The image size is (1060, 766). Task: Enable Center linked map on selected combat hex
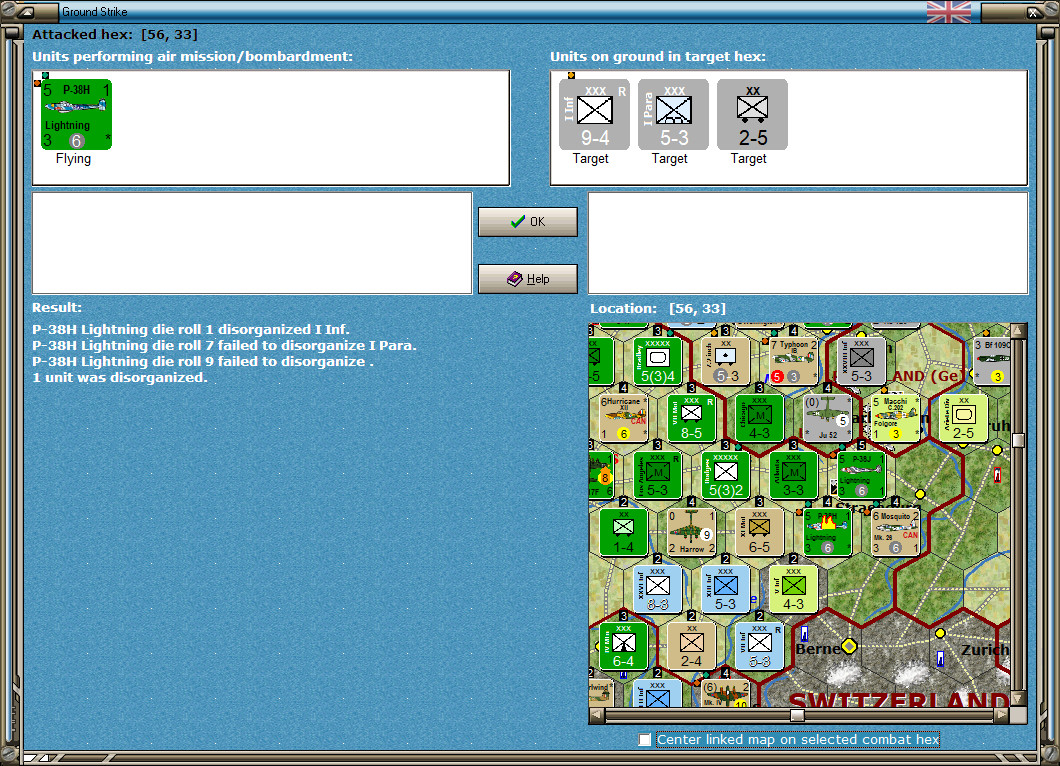[643, 740]
